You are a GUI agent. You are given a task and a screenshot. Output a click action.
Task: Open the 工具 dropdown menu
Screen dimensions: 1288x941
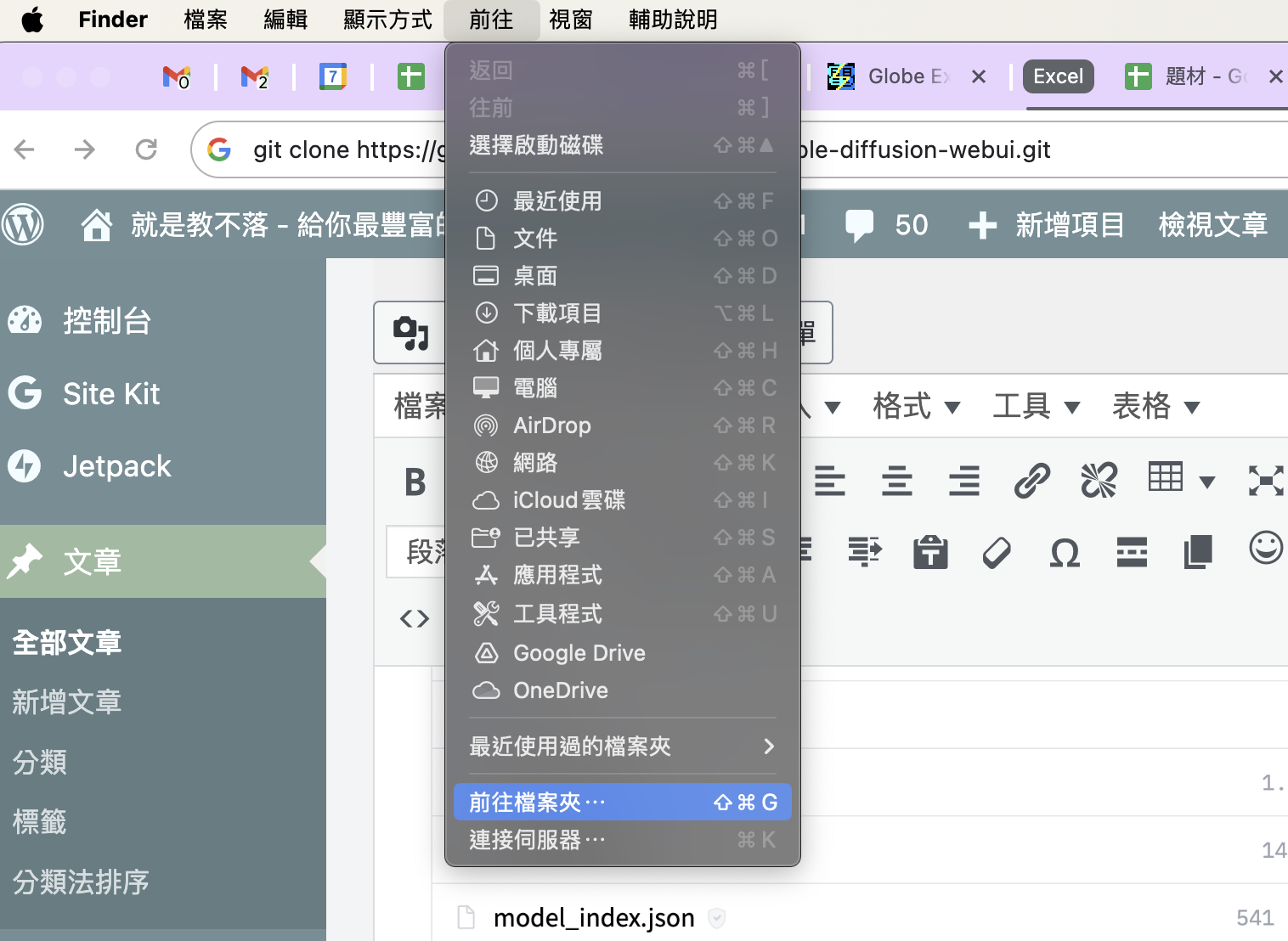click(1036, 407)
